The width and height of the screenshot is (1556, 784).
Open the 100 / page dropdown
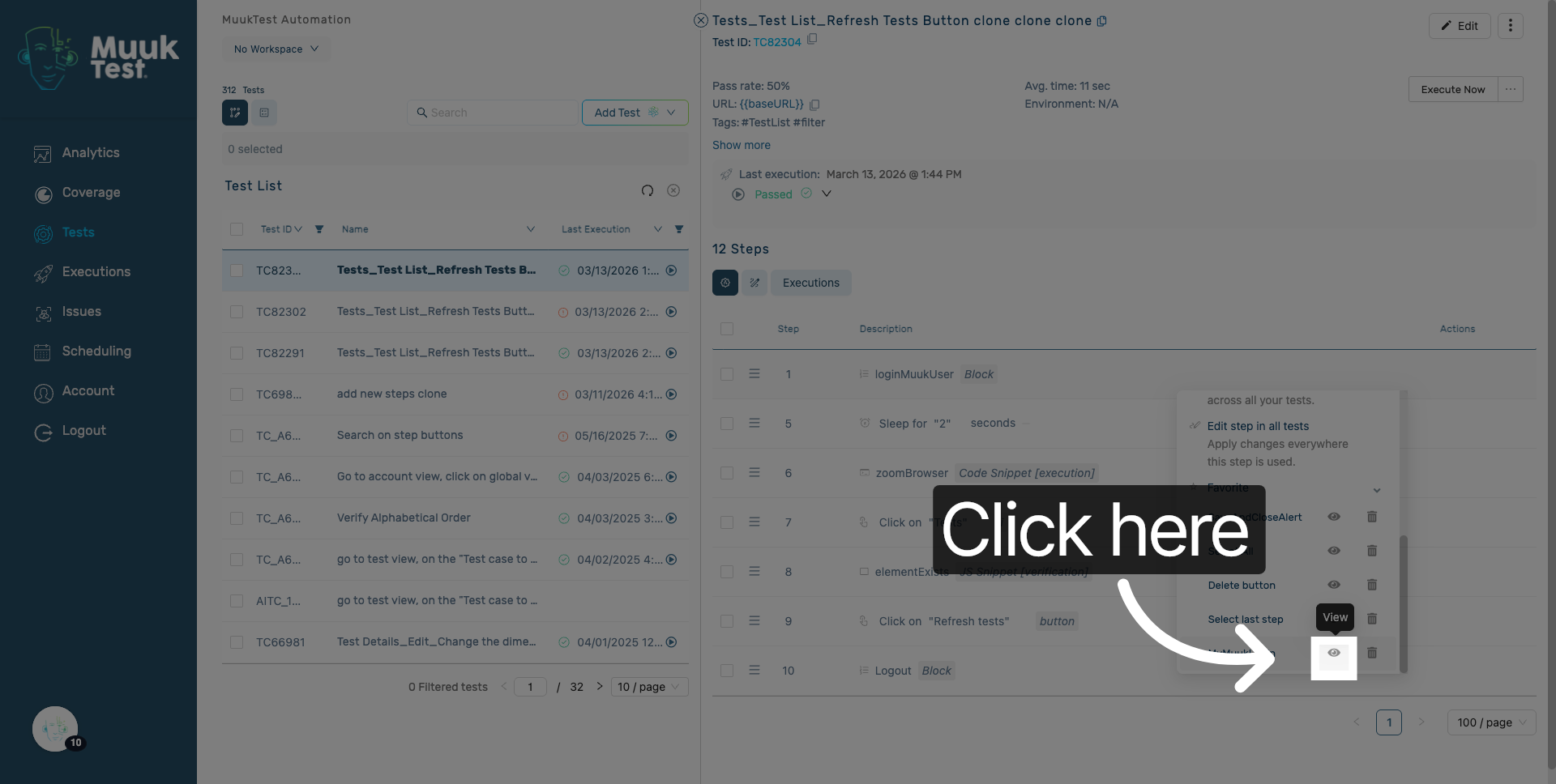(x=1491, y=722)
